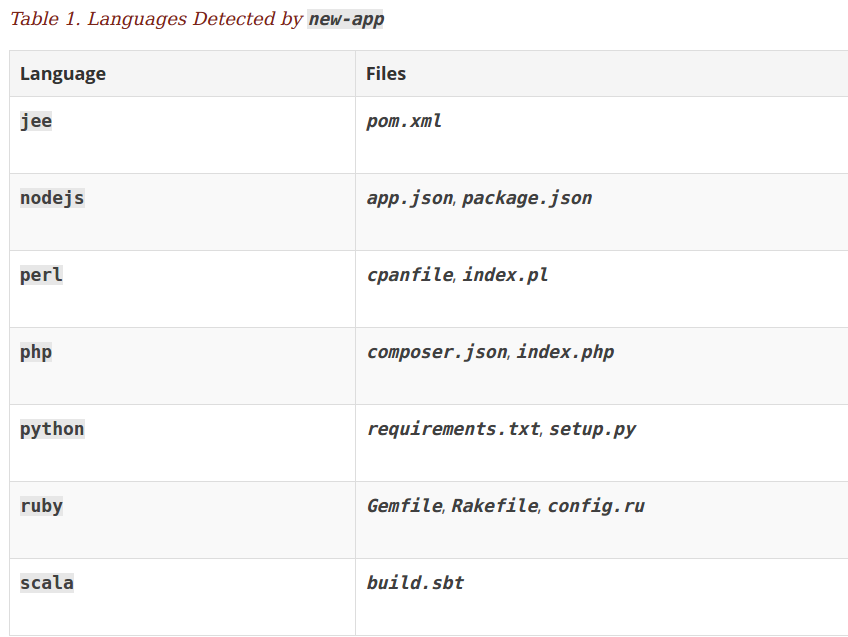Select the perl language entry

(41, 275)
